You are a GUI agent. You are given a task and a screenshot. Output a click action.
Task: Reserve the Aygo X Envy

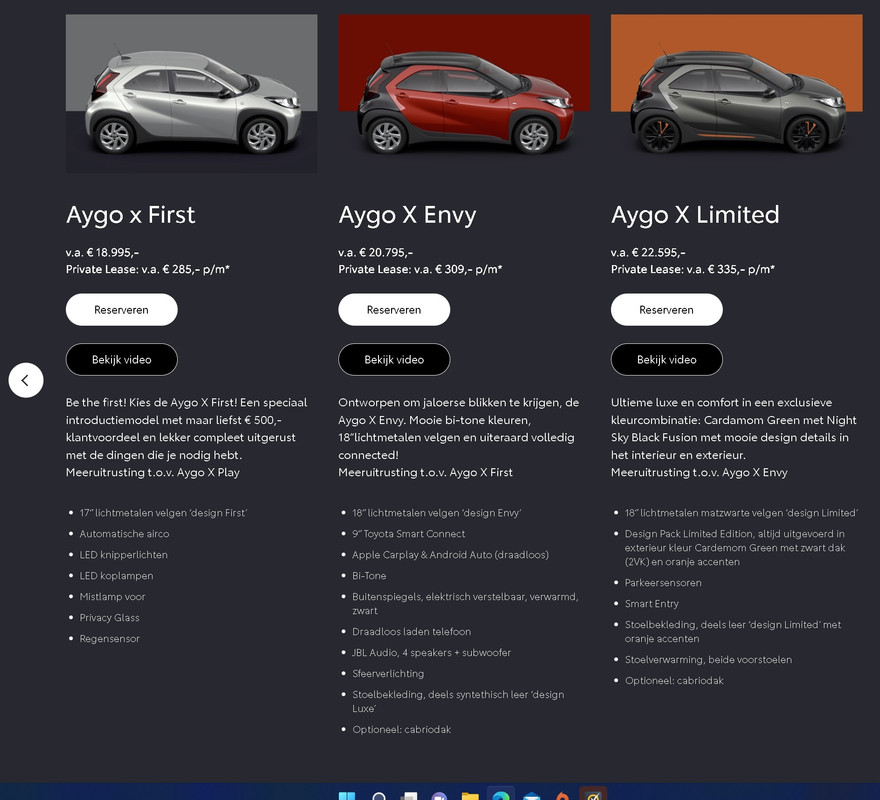(394, 309)
